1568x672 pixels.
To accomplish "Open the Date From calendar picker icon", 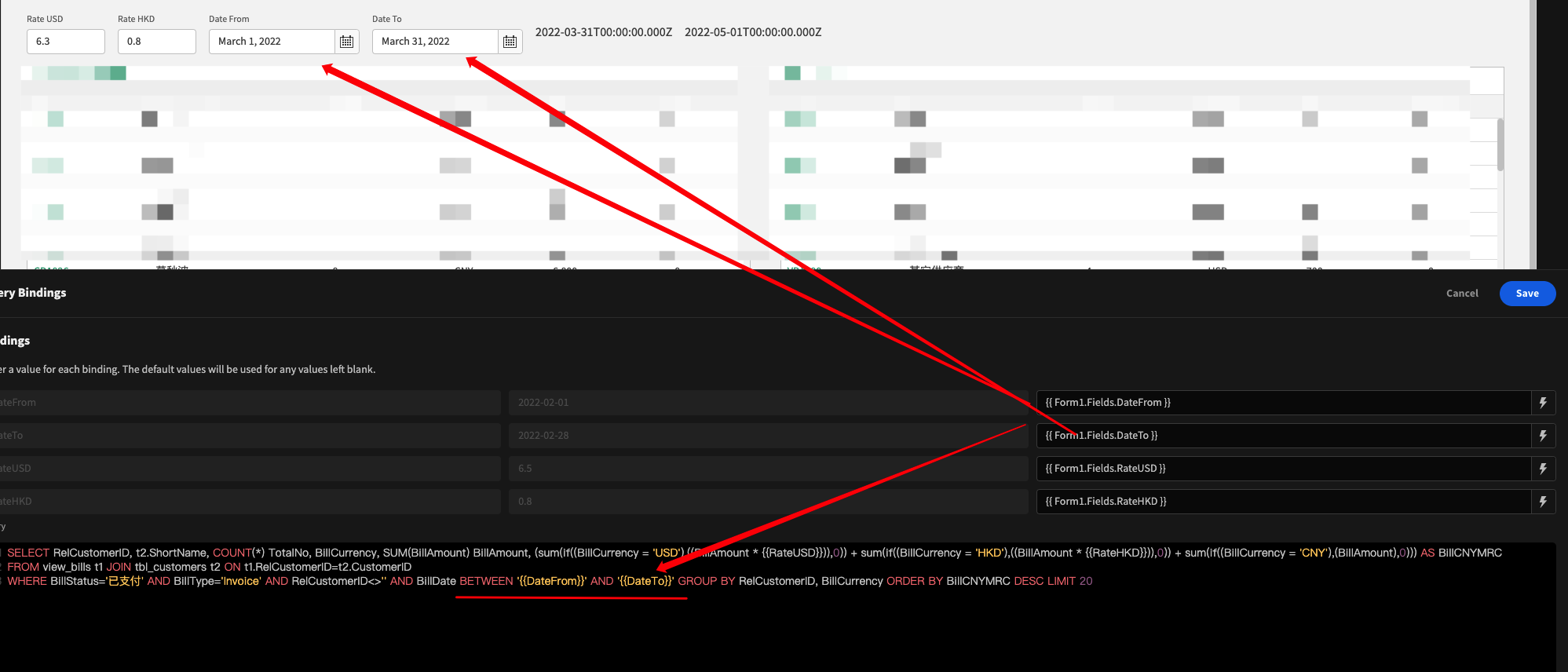I will coord(346,42).
